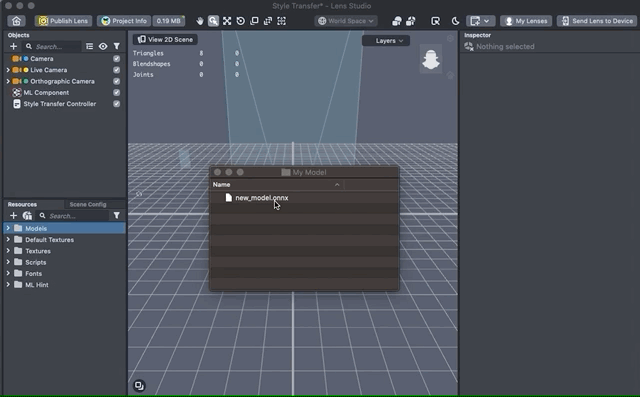Add a new object in Objects panel
The height and width of the screenshot is (397, 640).
point(13,47)
